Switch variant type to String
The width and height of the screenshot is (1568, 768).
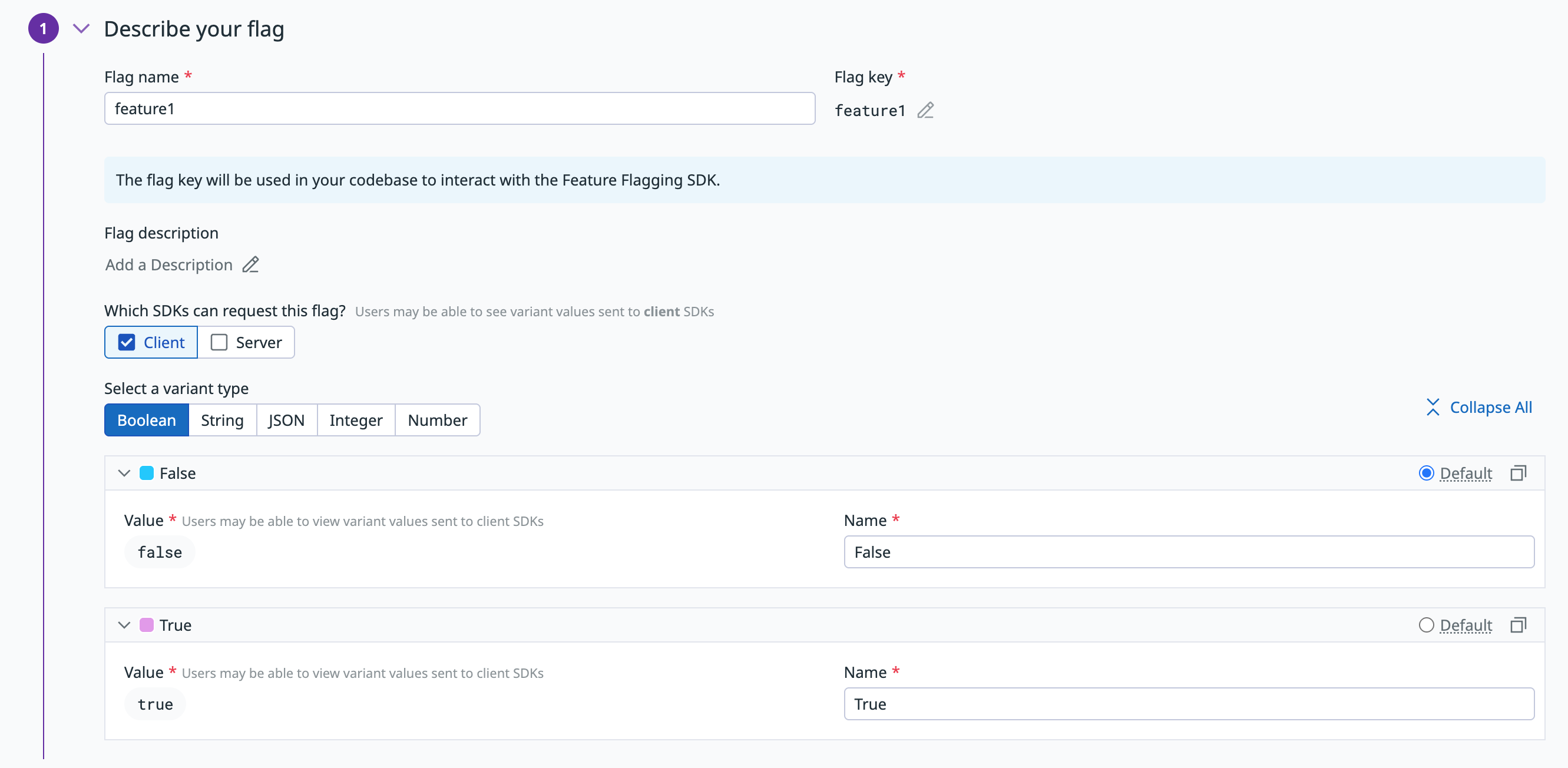(222, 420)
